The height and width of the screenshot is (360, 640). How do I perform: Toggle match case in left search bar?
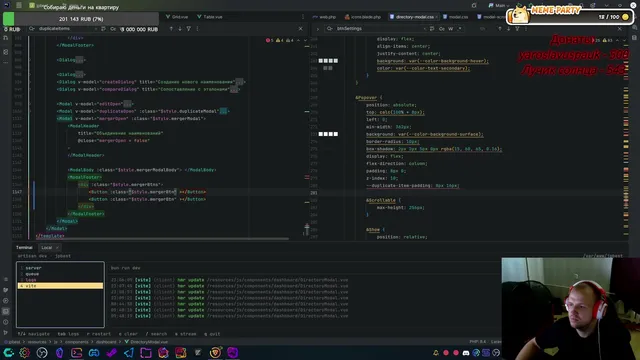[x=113, y=29]
